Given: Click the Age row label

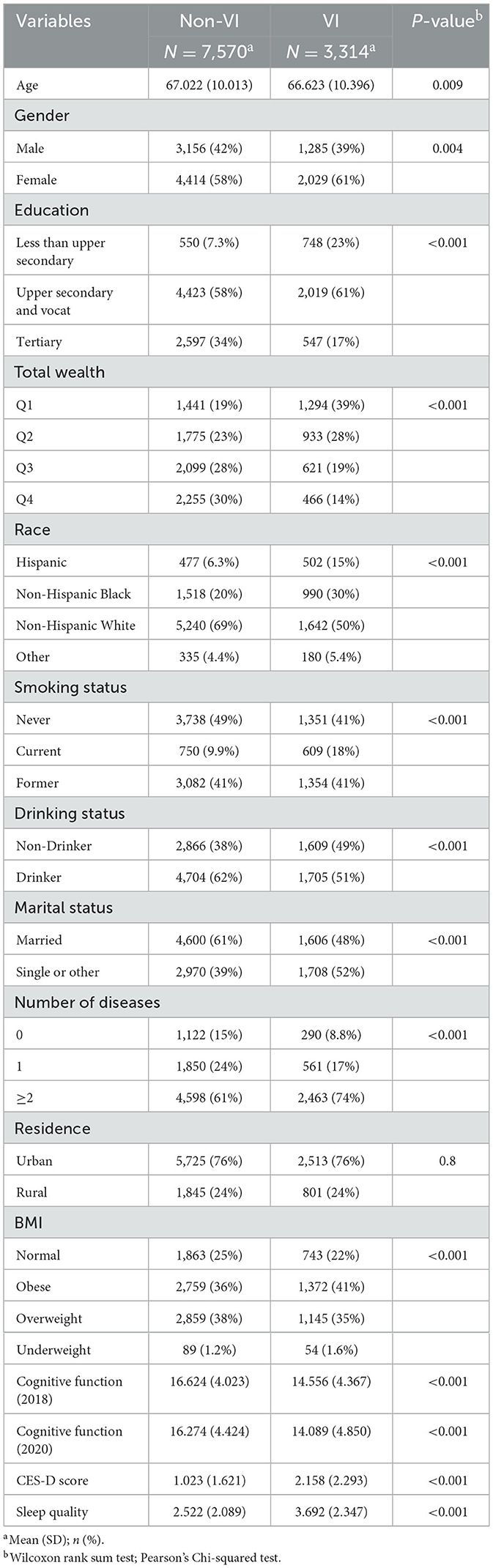Looking at the screenshot, I should pyautogui.click(x=27, y=85).
